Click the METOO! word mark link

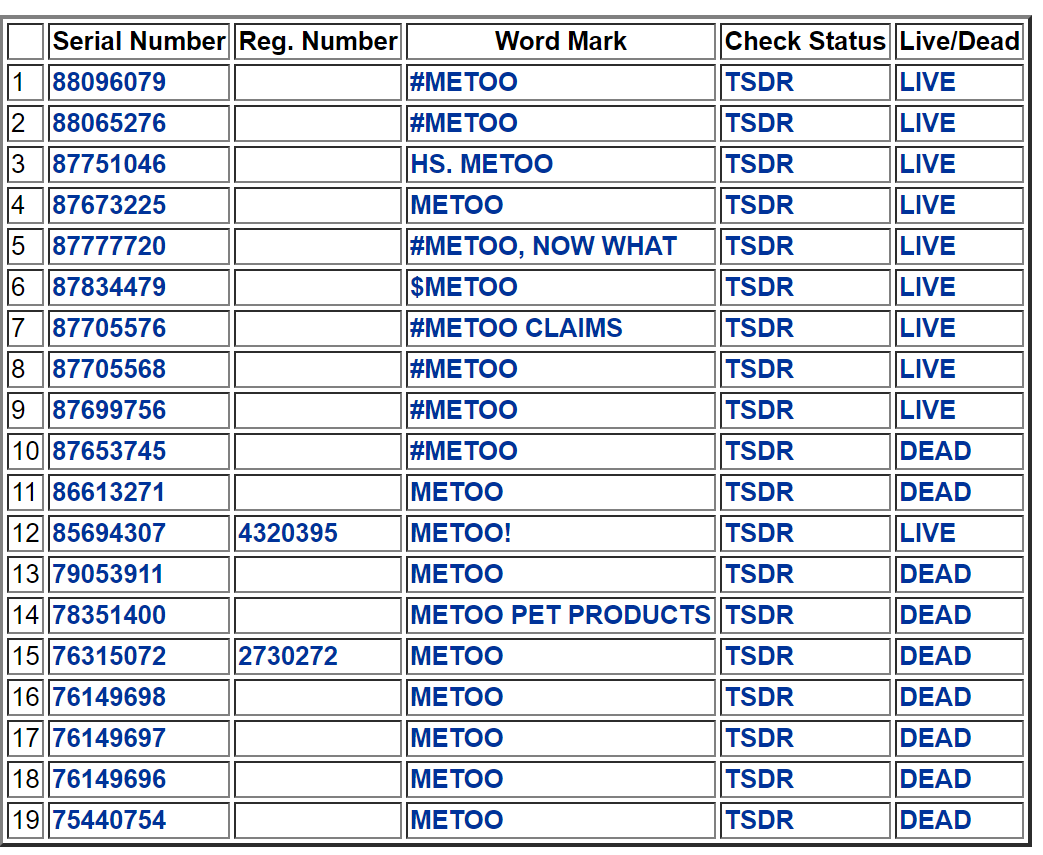pyautogui.click(x=460, y=533)
